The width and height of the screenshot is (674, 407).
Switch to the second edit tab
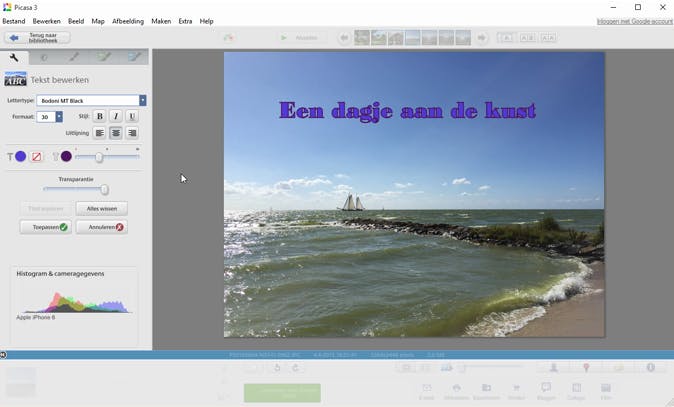[x=44, y=57]
